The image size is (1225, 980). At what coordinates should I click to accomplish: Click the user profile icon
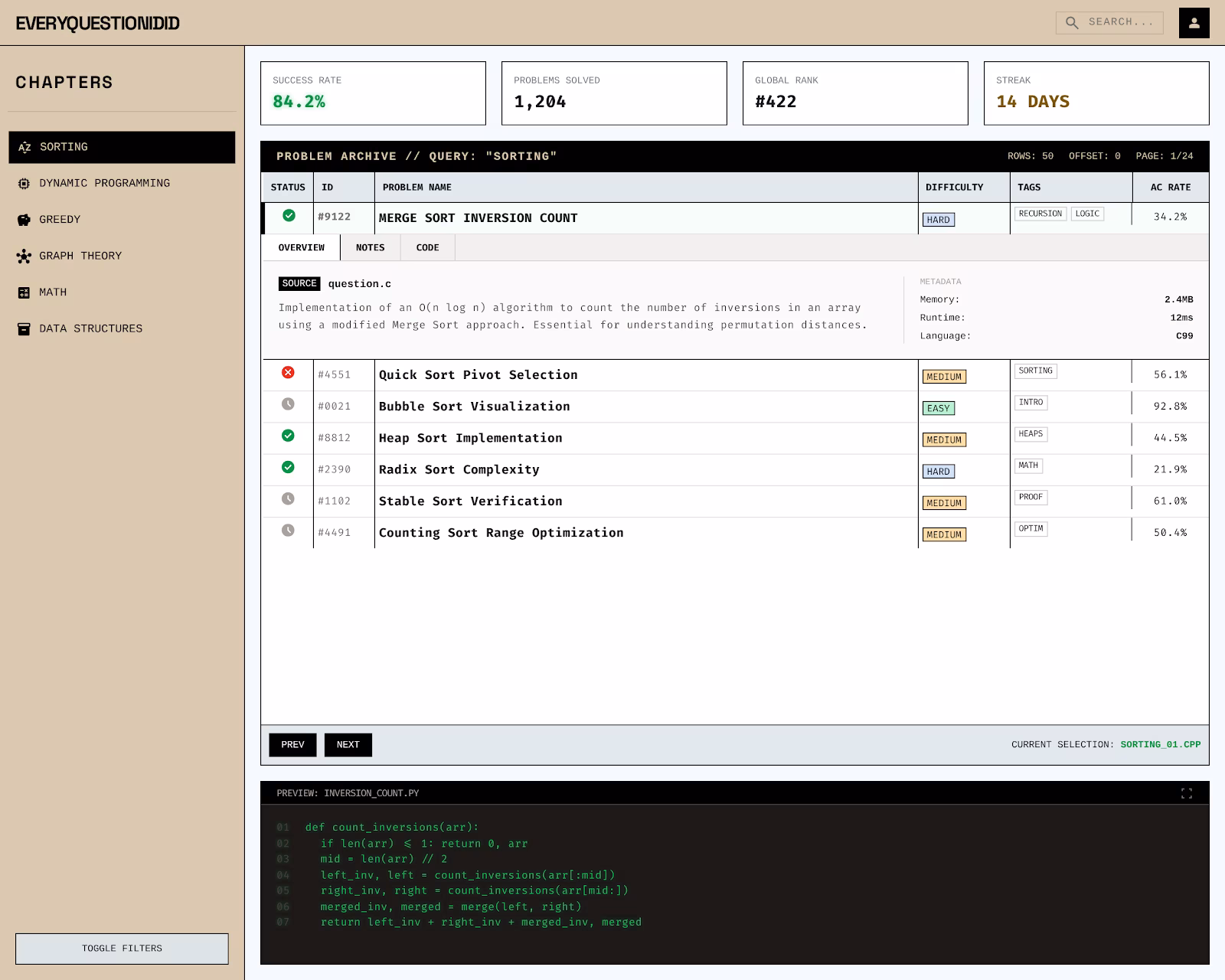point(1194,23)
